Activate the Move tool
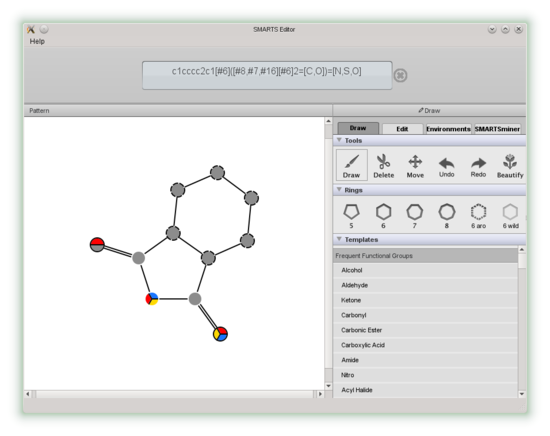Viewport: 550px width, 436px height. click(x=415, y=166)
